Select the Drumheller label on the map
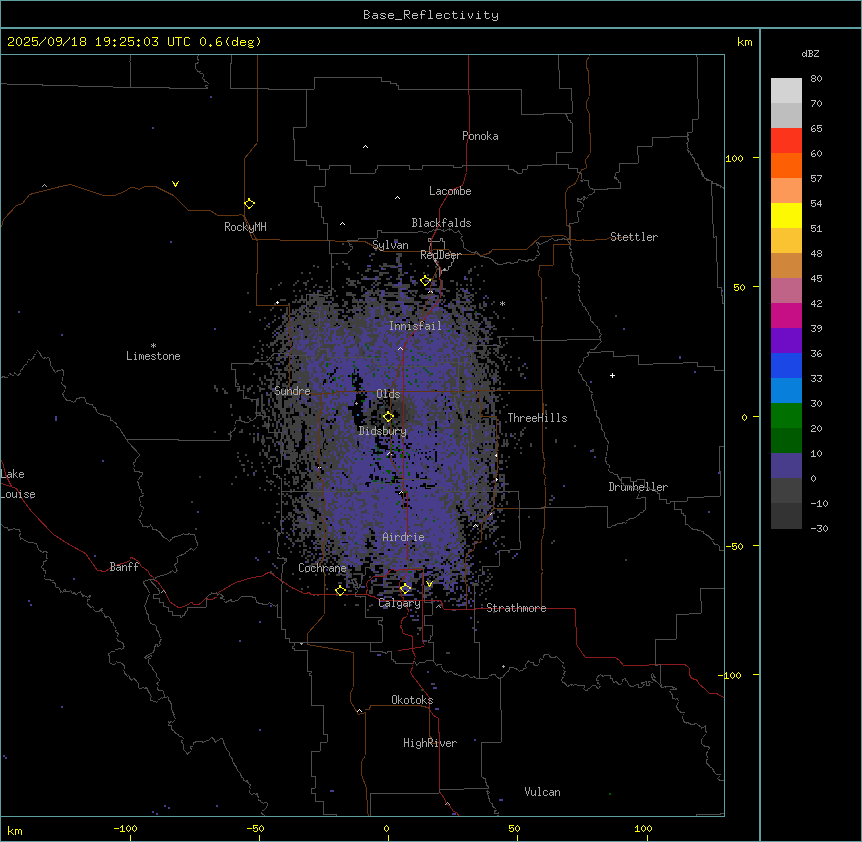Viewport: 862px width, 842px height. coord(637,487)
